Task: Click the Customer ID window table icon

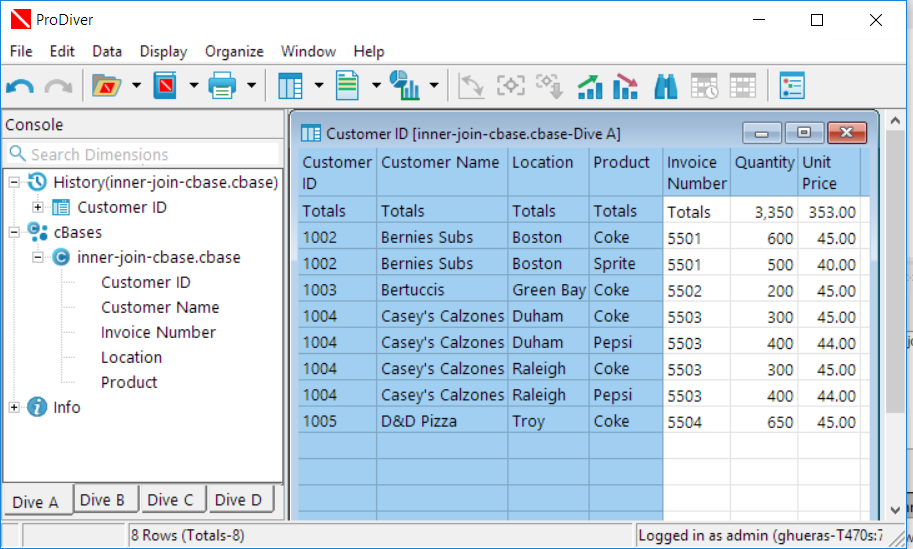Action: 311,133
